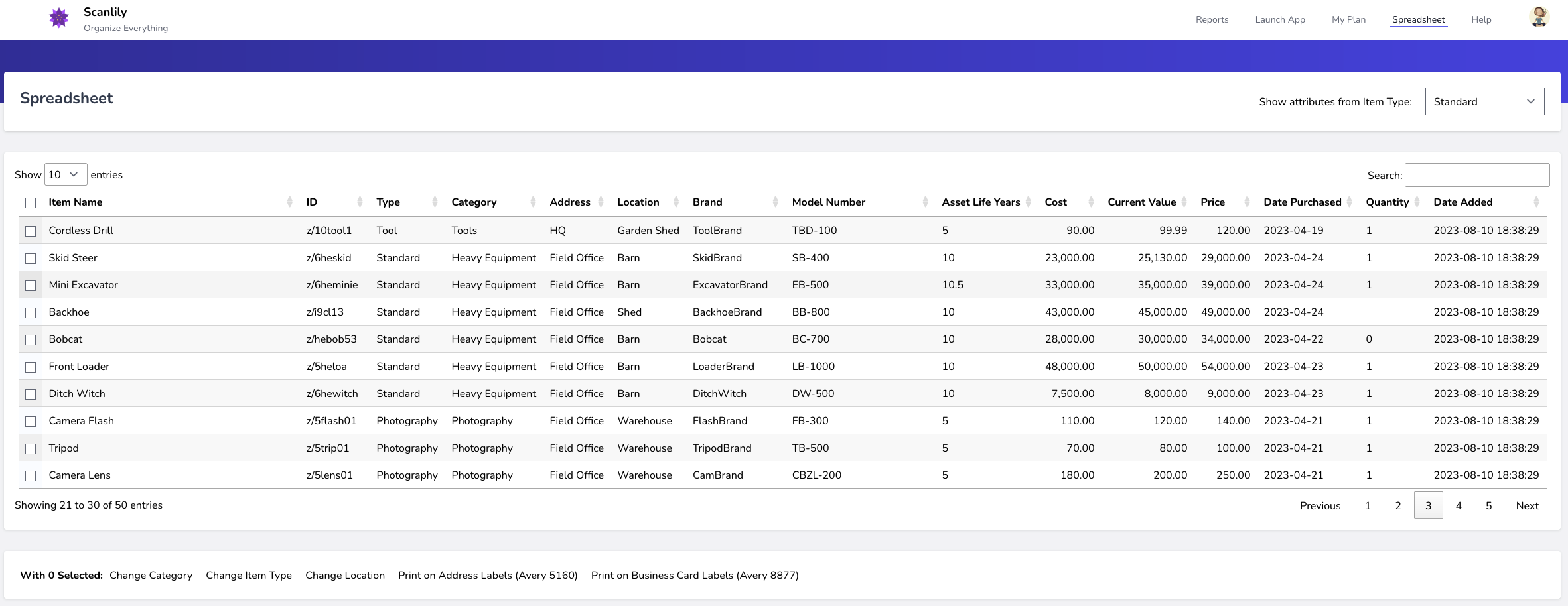Screen dimensions: 1568x606
Task: Click sort arrows on Brand column
Action: point(775,202)
